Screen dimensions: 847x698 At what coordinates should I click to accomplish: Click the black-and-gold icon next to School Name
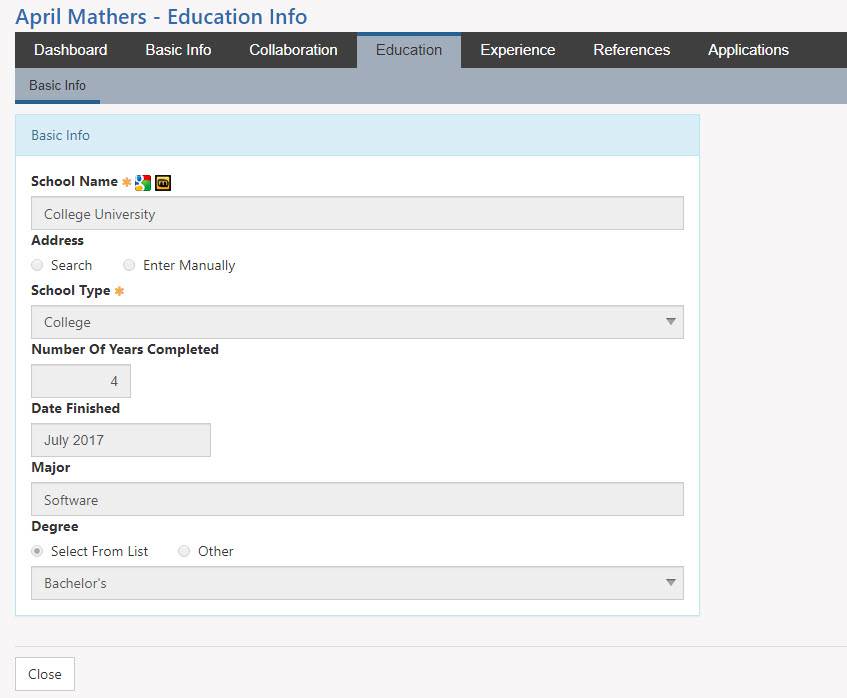click(x=163, y=182)
